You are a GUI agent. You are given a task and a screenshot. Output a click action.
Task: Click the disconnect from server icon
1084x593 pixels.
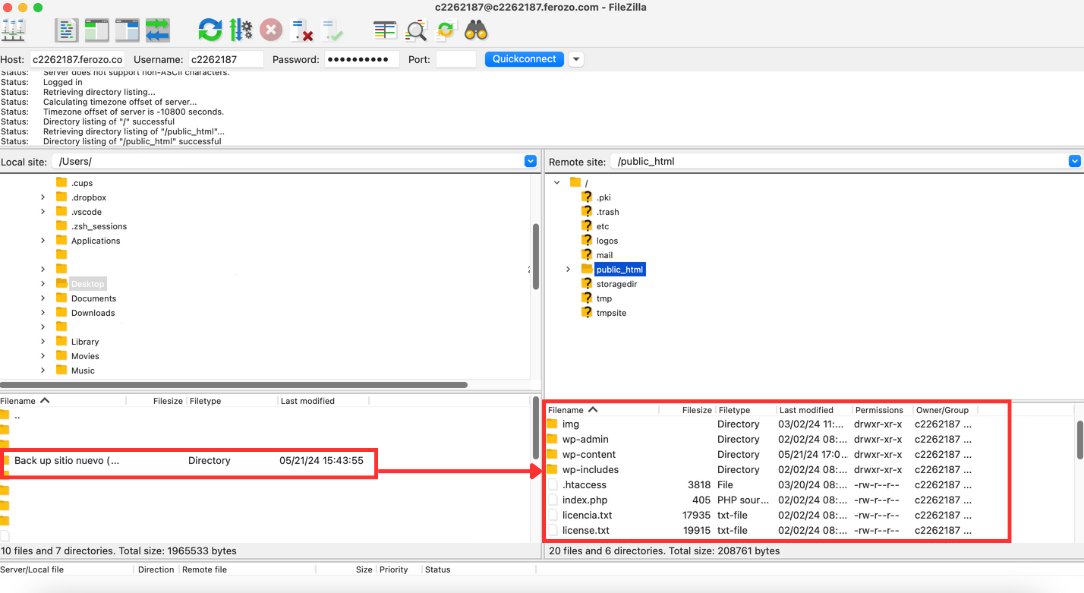click(302, 30)
